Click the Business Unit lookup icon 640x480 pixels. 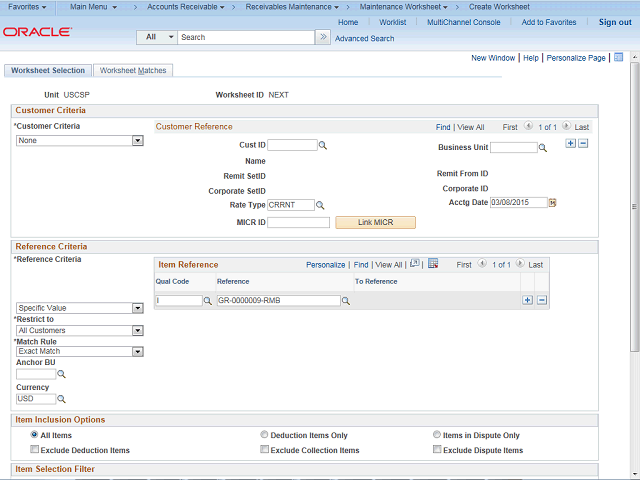pyautogui.click(x=543, y=148)
